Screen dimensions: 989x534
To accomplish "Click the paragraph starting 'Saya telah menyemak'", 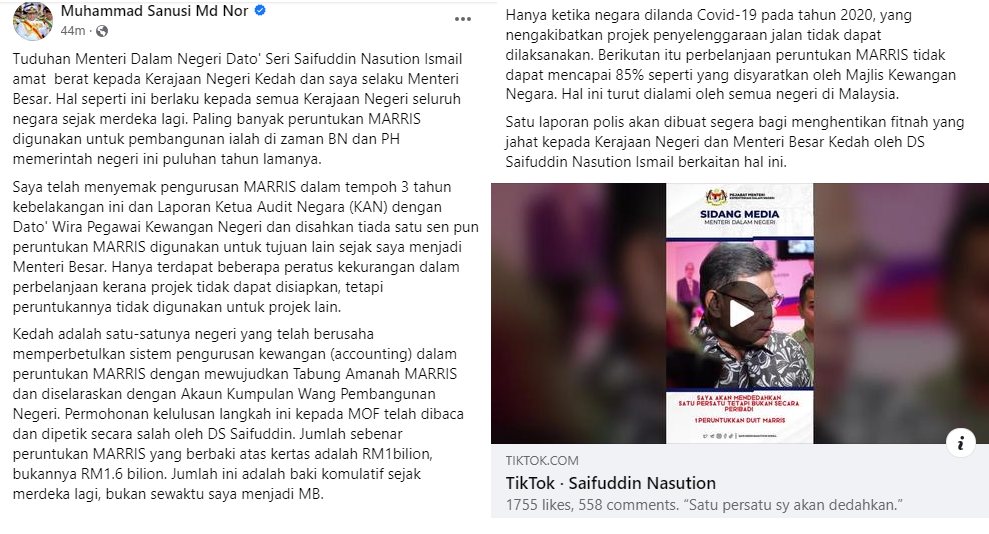I will (245, 247).
